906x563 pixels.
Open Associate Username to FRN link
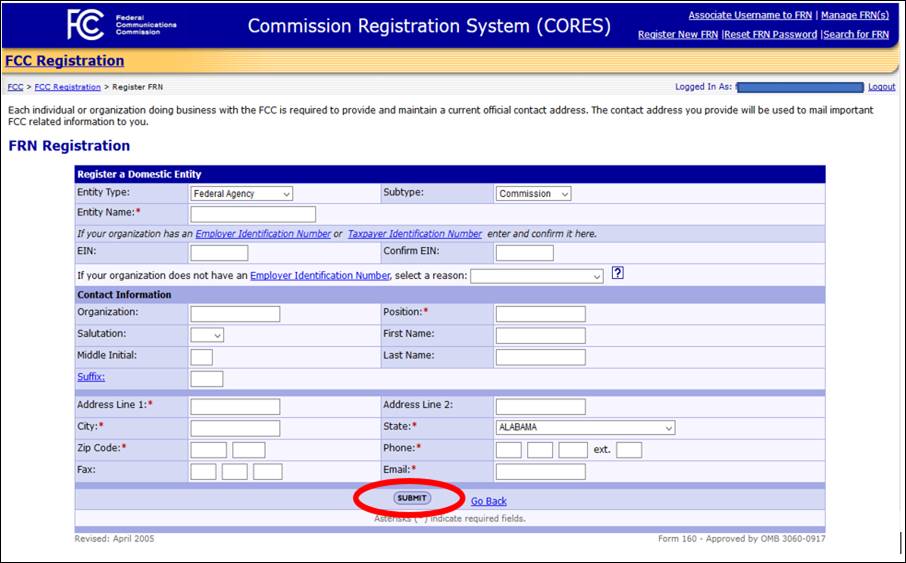pos(750,16)
